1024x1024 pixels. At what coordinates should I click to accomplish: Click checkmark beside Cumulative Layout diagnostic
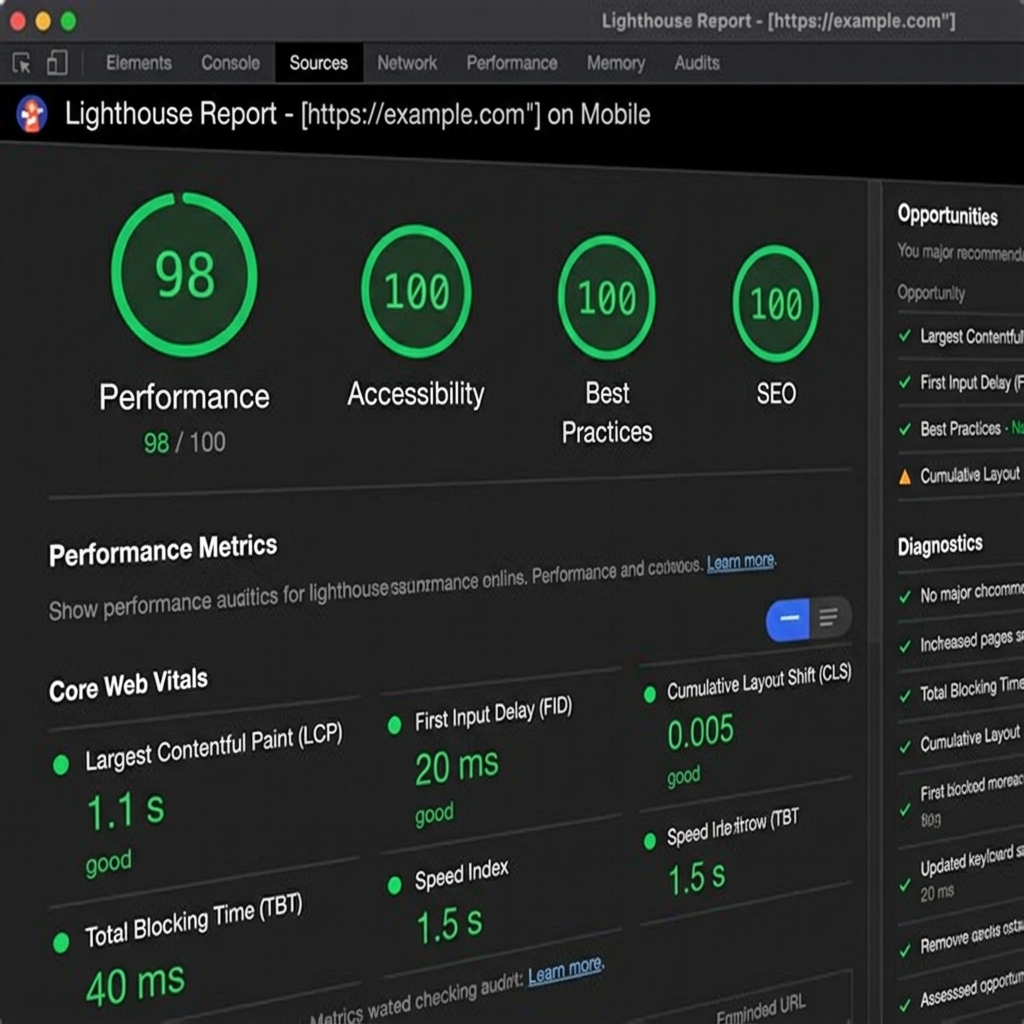(x=904, y=747)
